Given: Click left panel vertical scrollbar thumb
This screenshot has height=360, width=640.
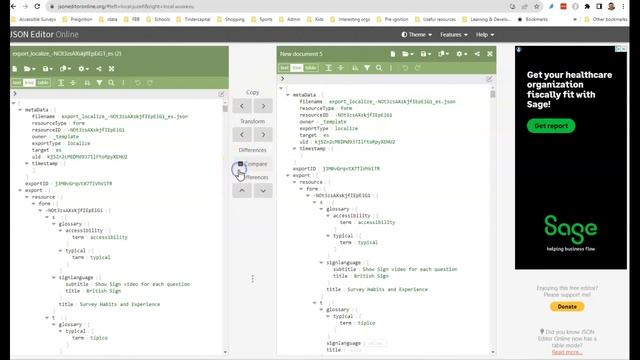Looking at the screenshot, I should tap(225, 108).
